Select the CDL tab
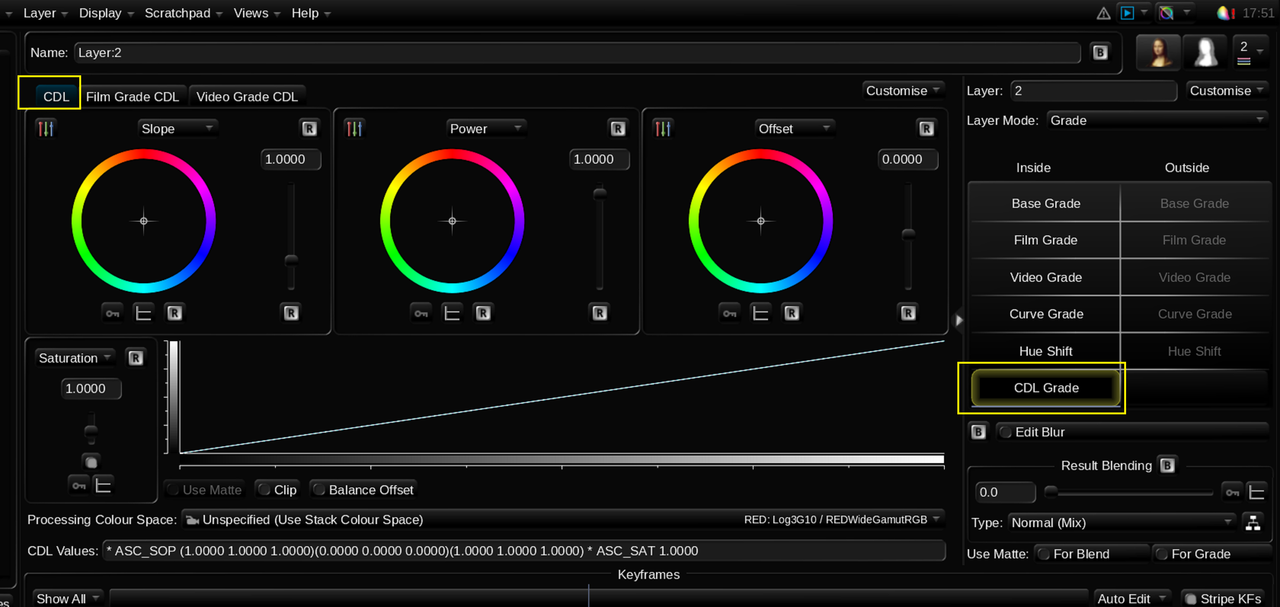The image size is (1280, 607). (56, 96)
